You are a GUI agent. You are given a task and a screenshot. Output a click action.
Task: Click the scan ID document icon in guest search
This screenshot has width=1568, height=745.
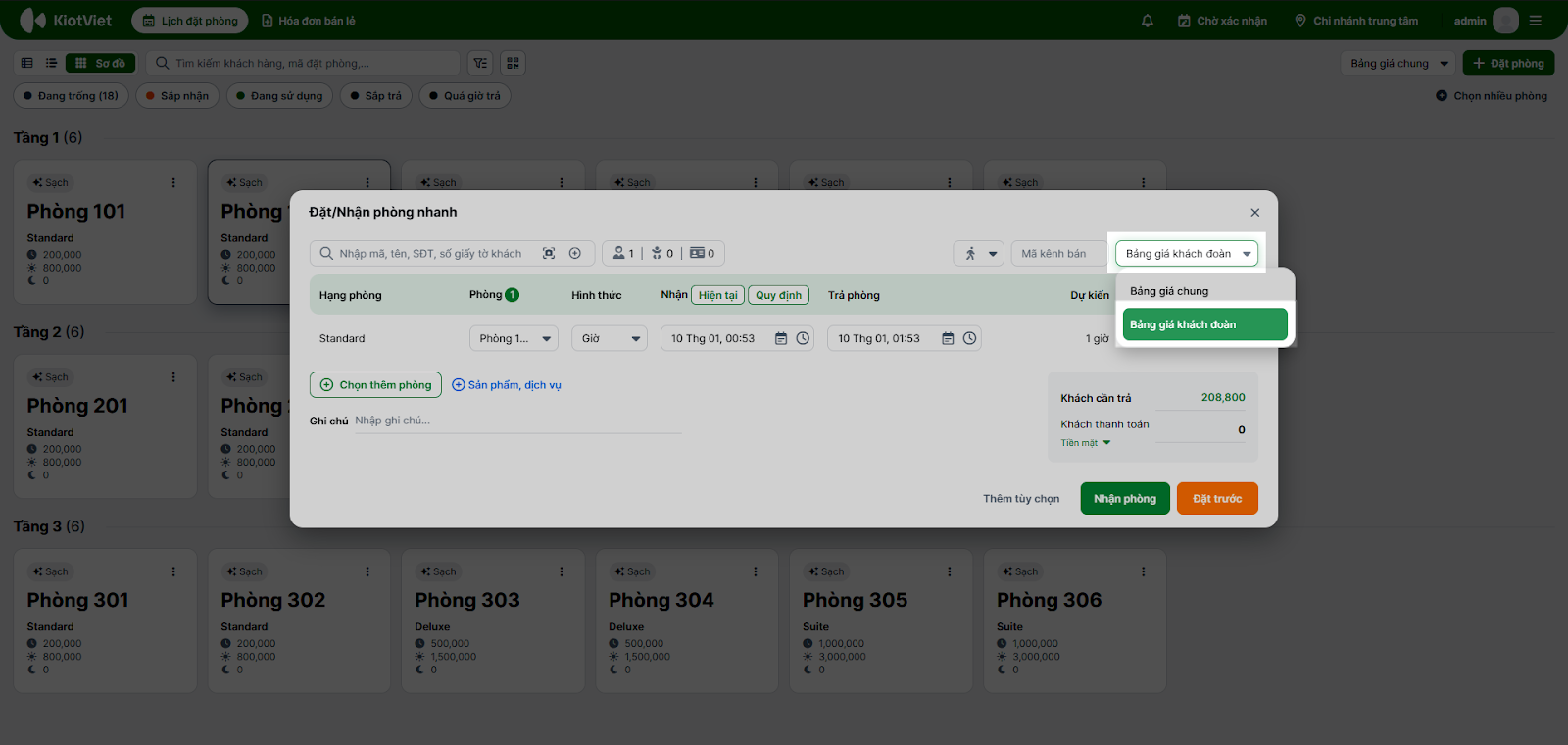(549, 254)
